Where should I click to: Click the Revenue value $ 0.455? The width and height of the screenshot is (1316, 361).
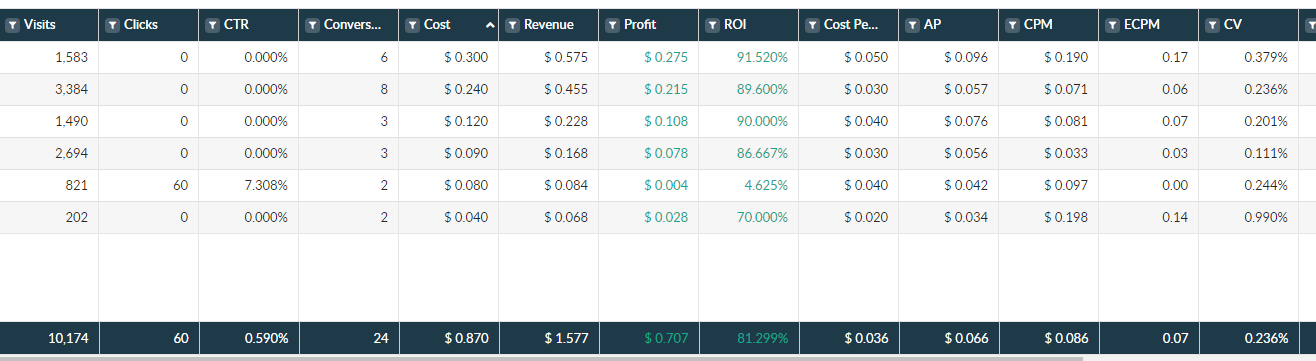coord(566,90)
